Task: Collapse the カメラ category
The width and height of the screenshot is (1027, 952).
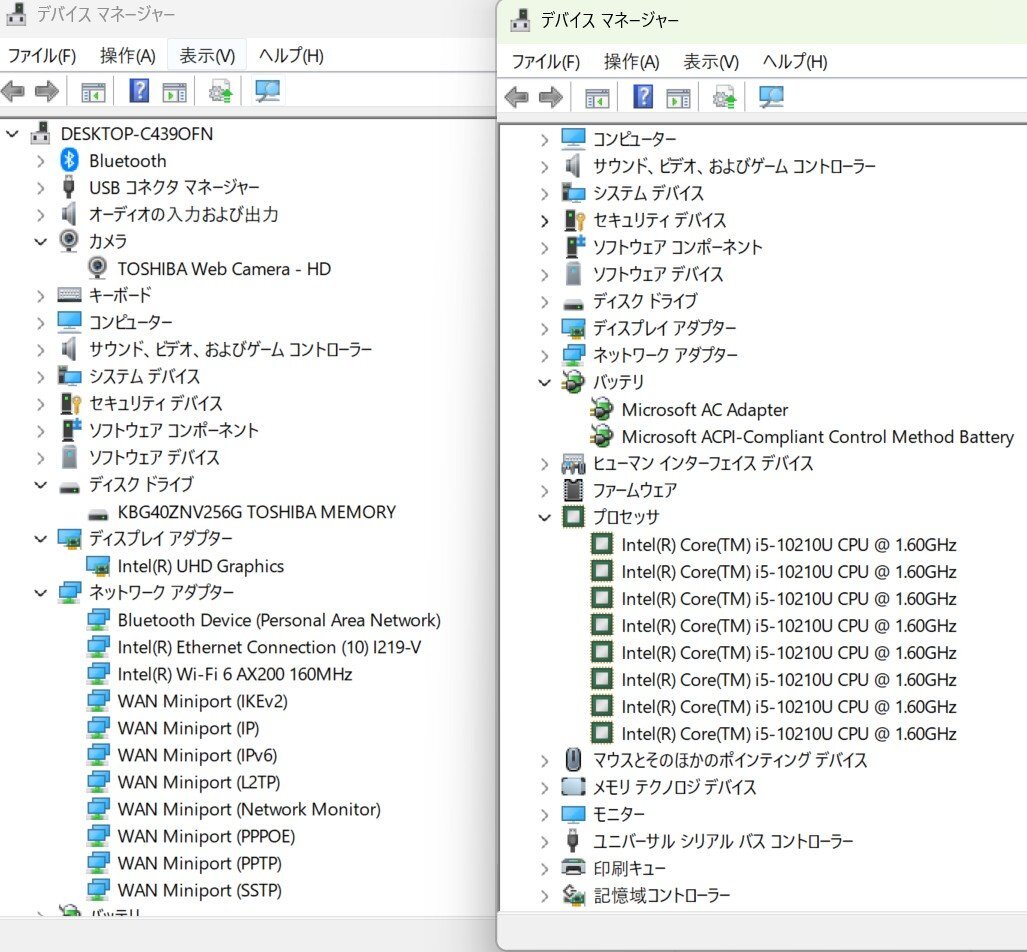Action: click(x=40, y=241)
